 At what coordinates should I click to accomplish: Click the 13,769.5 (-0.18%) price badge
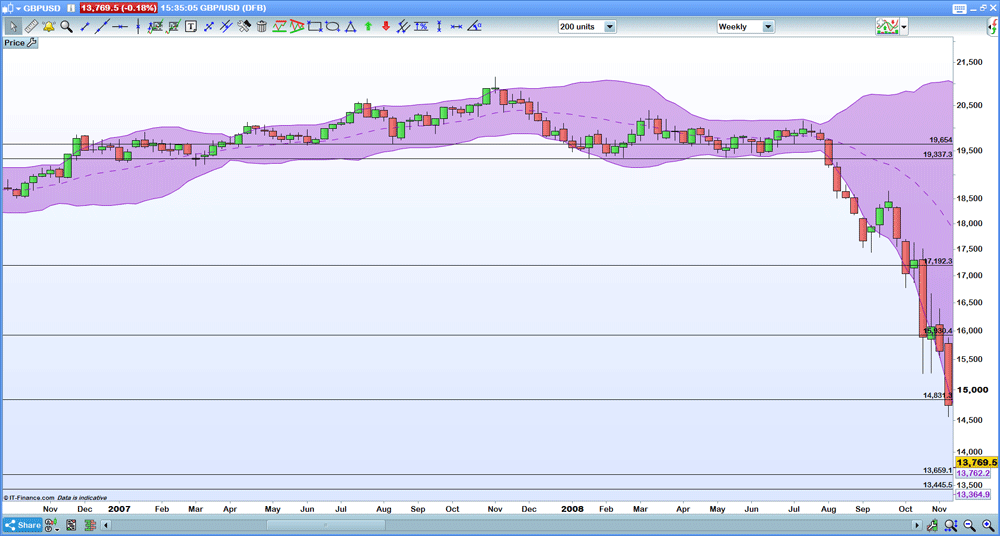coord(119,9)
